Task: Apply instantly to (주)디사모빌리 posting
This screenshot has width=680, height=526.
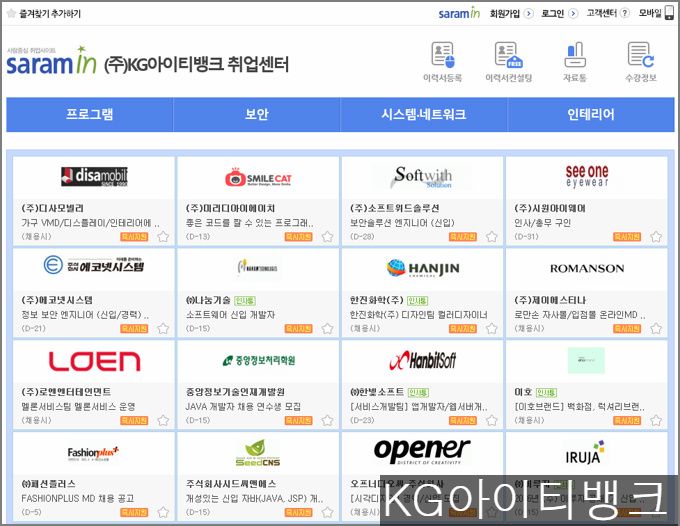Action: pyautogui.click(x=134, y=237)
